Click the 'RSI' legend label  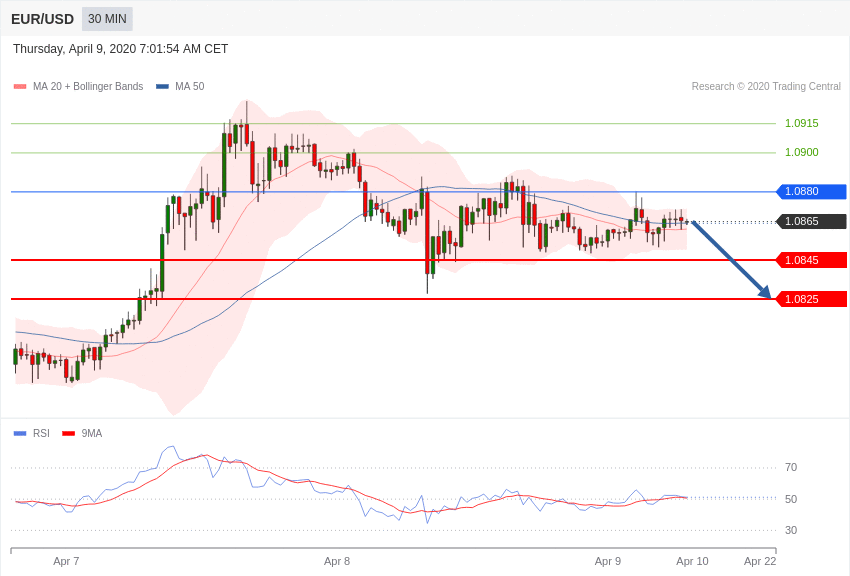pos(41,433)
